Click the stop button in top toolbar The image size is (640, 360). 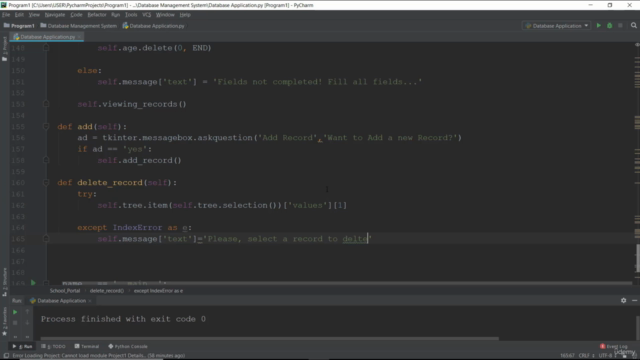[x=620, y=26]
